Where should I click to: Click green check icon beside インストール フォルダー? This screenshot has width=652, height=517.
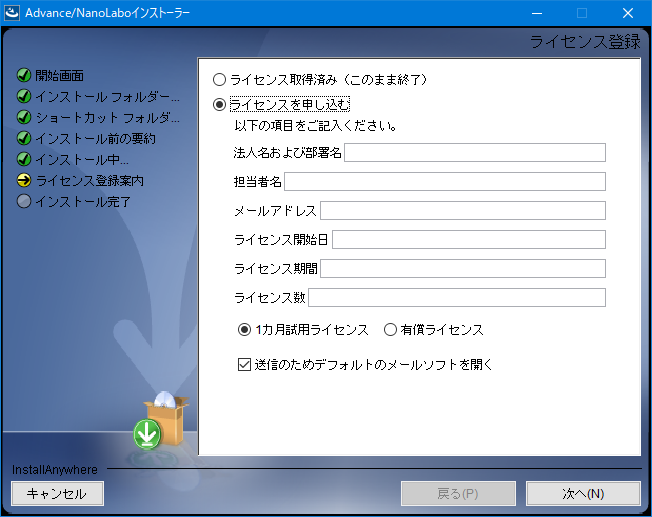click(24, 96)
